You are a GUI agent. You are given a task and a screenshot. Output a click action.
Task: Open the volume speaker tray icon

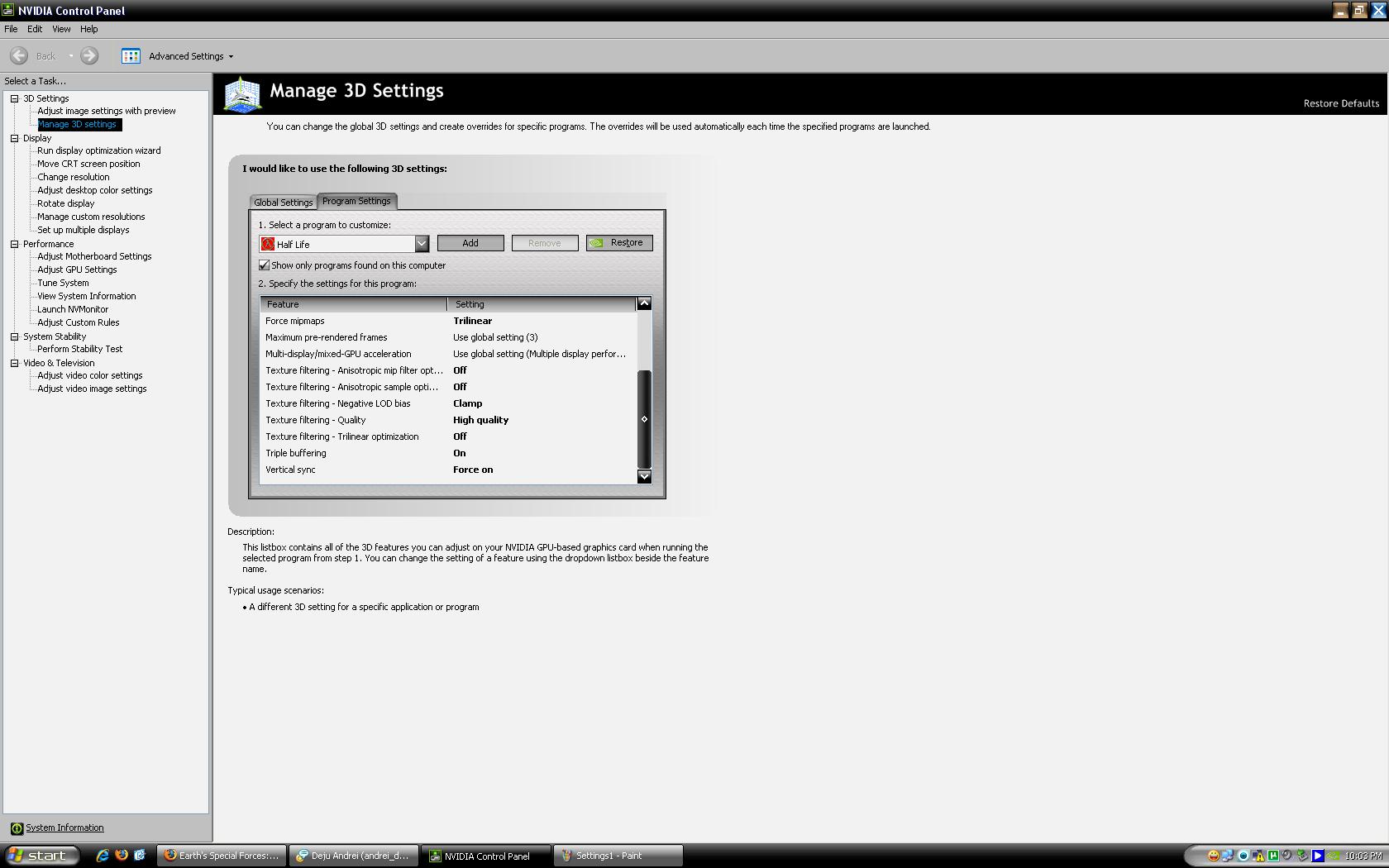pos(1286,855)
